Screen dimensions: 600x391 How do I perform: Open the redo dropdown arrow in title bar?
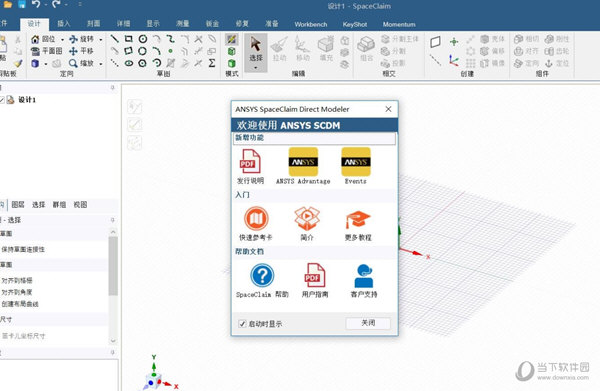coord(66,5)
